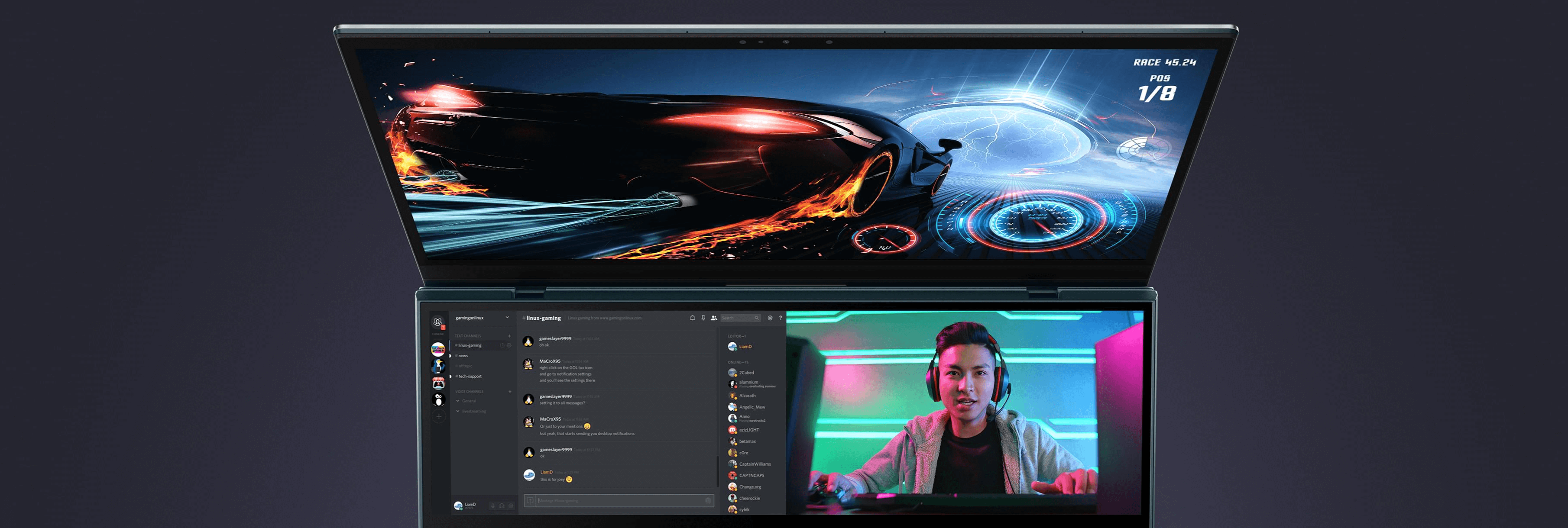Collapse the General voice channel
Image resolution: width=1568 pixels, height=528 pixels.
coord(466,401)
